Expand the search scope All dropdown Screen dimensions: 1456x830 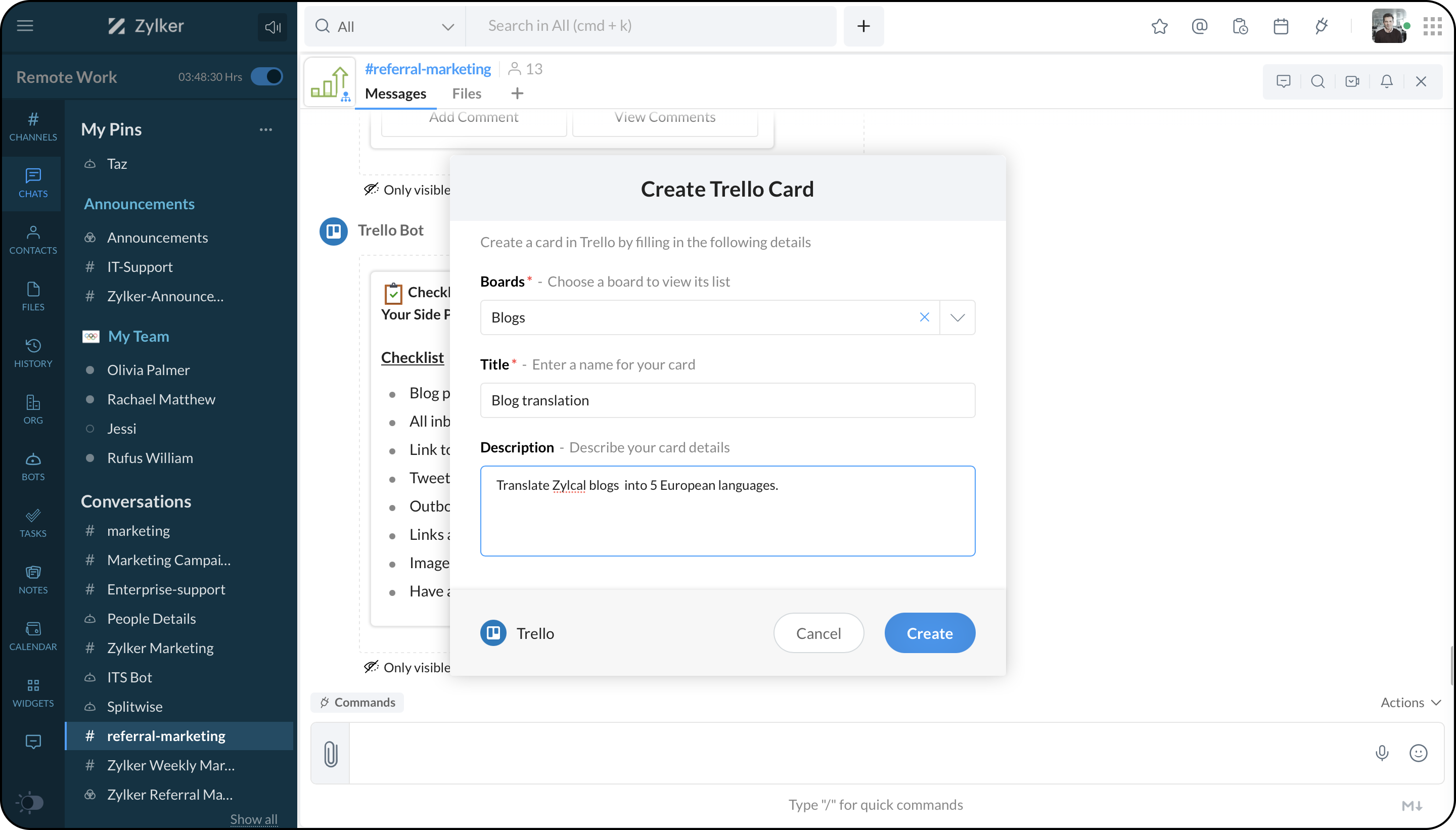[385, 26]
